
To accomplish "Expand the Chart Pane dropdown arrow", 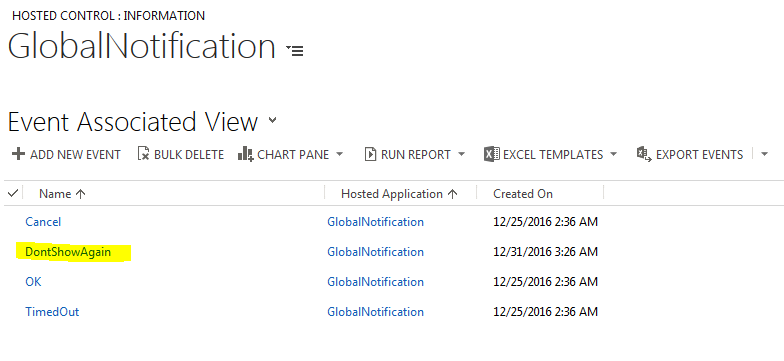I will (x=340, y=154).
